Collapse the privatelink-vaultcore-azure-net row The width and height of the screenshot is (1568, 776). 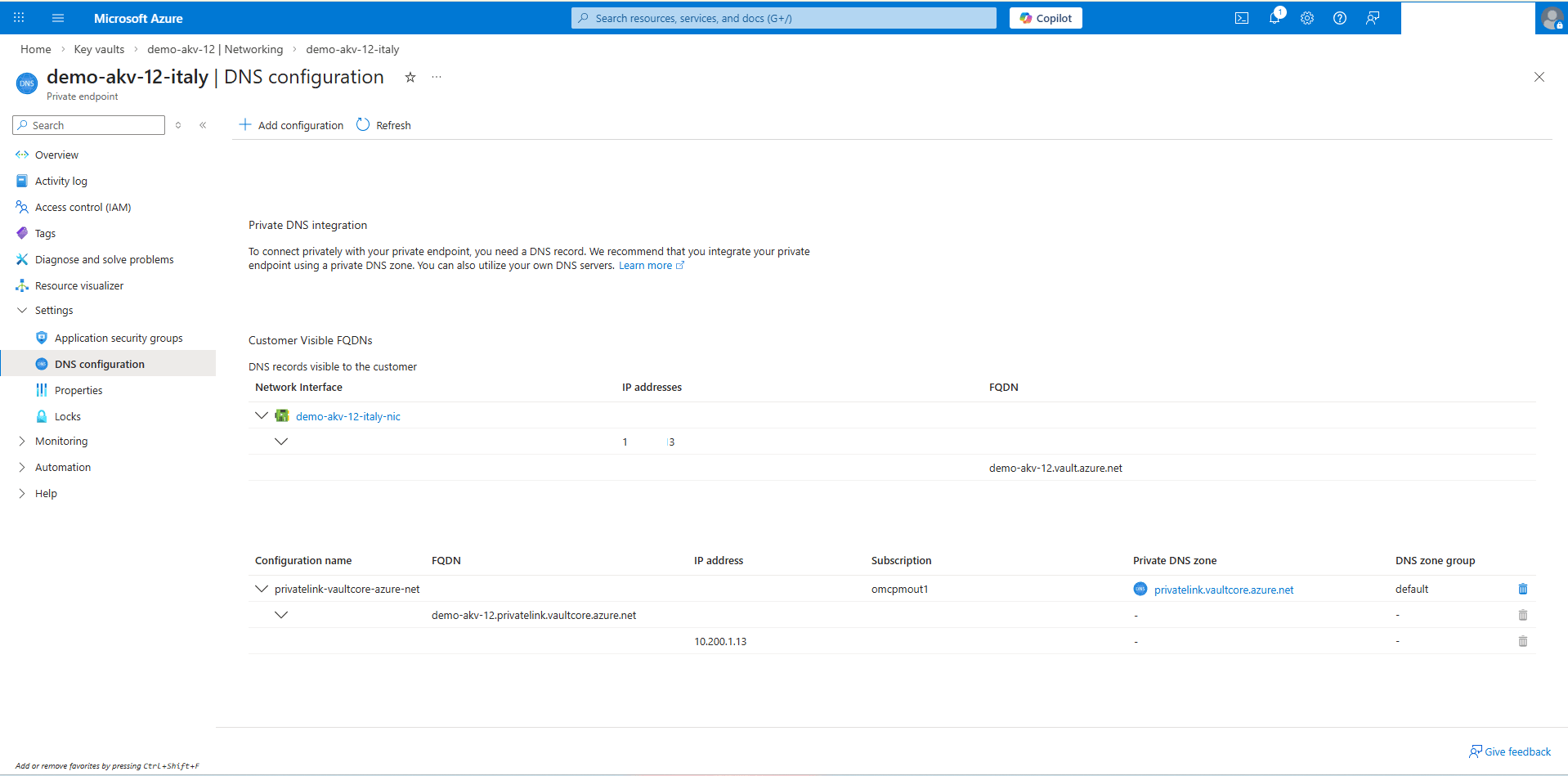click(261, 589)
